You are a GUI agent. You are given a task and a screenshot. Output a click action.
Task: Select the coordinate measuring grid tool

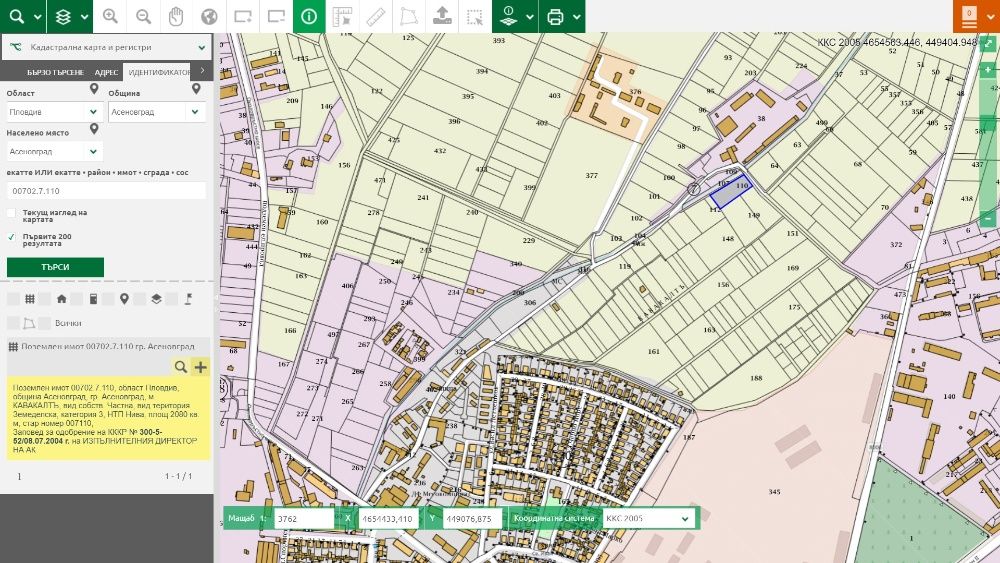342,17
